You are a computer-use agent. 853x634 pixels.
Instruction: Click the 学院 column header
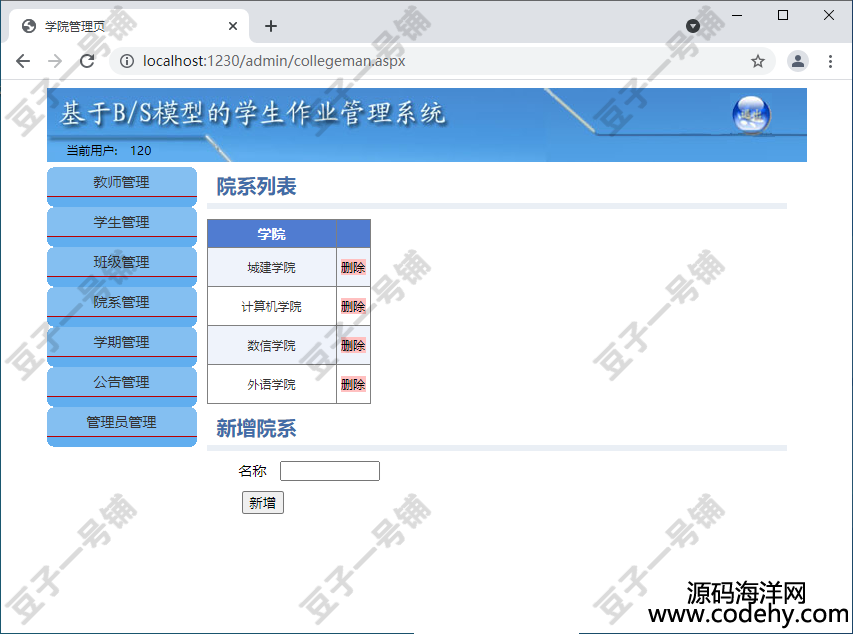(271, 234)
